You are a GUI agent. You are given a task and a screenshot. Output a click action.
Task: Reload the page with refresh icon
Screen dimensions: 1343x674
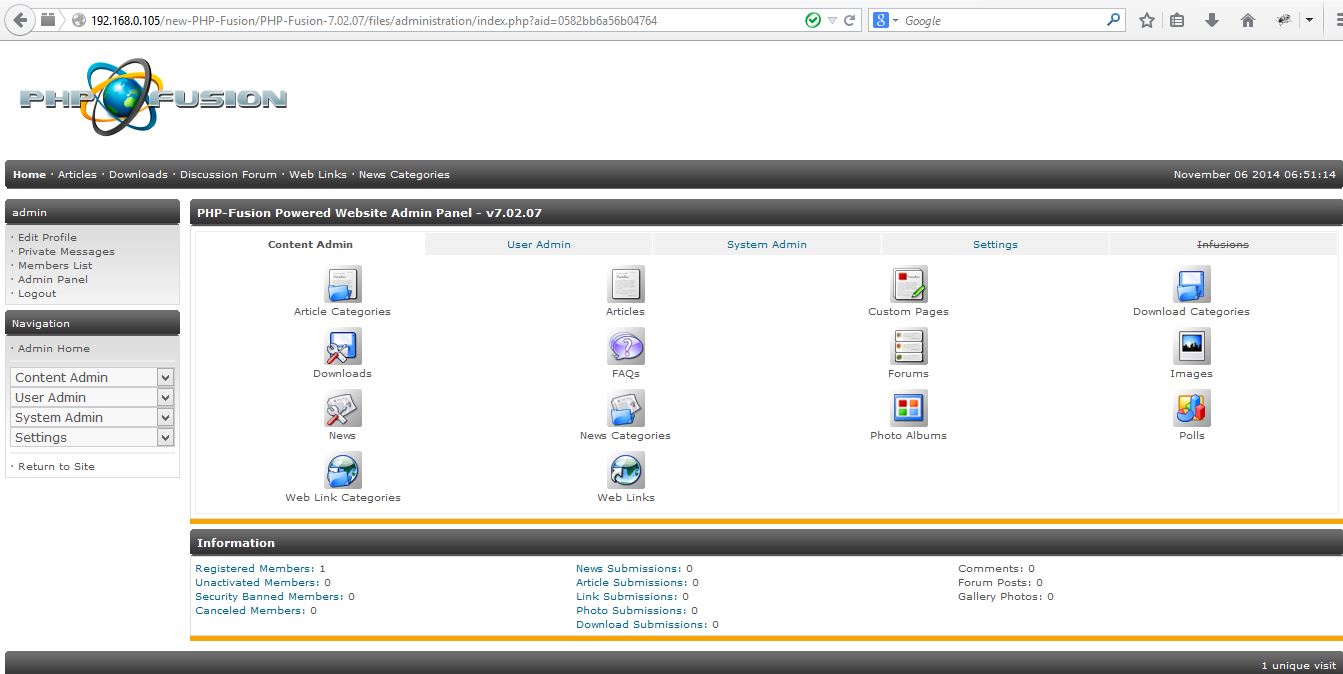(x=850, y=20)
